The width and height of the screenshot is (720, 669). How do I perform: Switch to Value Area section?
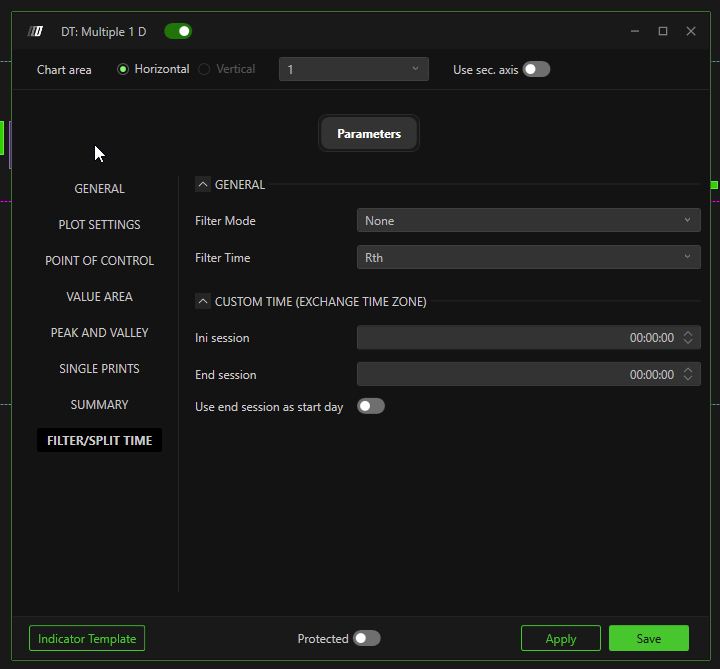(x=99, y=297)
